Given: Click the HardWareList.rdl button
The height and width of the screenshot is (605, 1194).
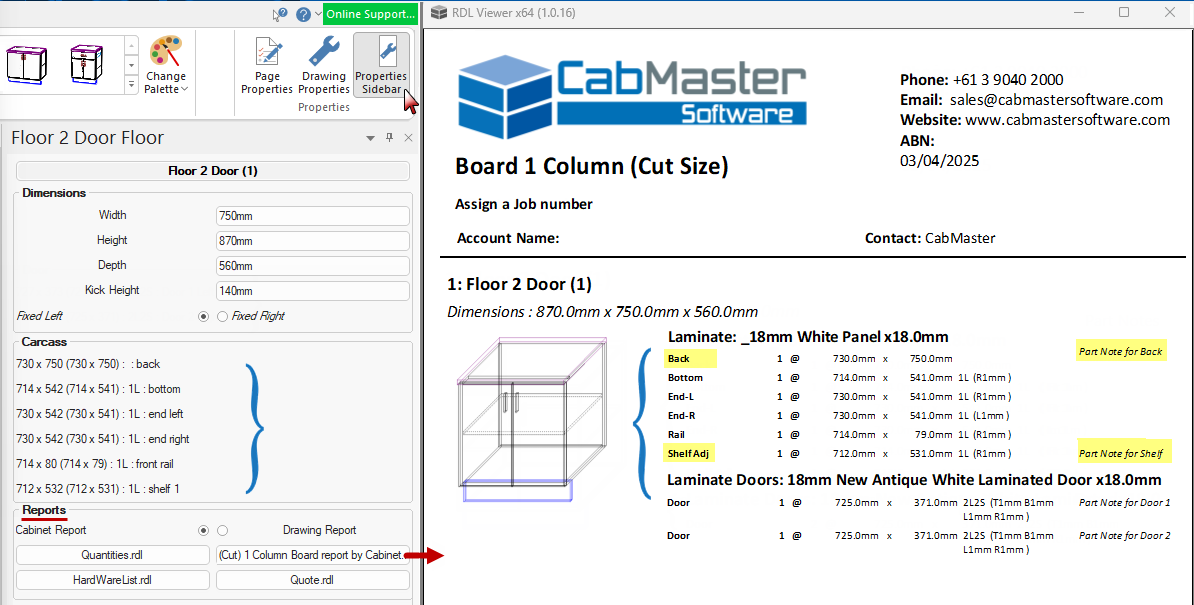Looking at the screenshot, I should (112, 580).
